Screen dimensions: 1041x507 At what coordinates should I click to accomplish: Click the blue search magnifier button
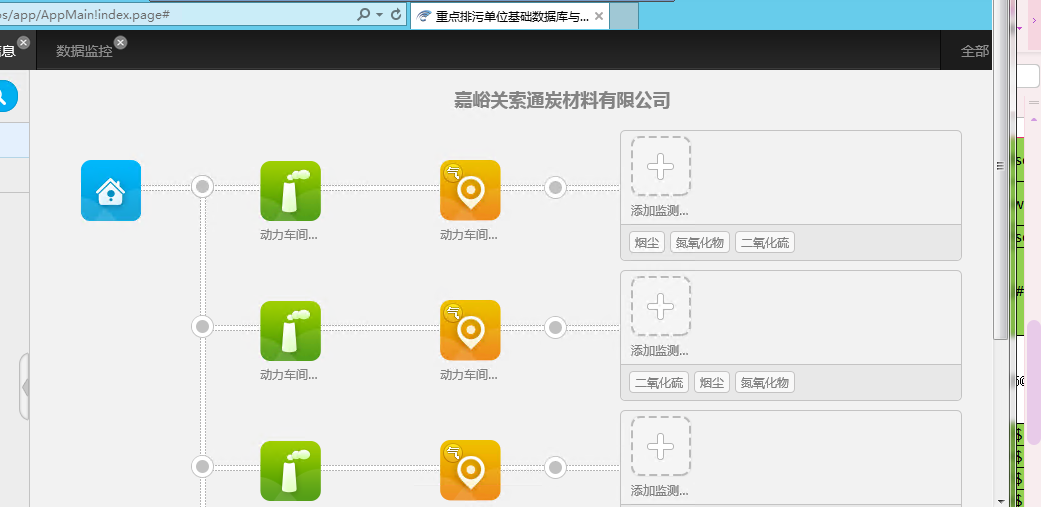click(3, 96)
